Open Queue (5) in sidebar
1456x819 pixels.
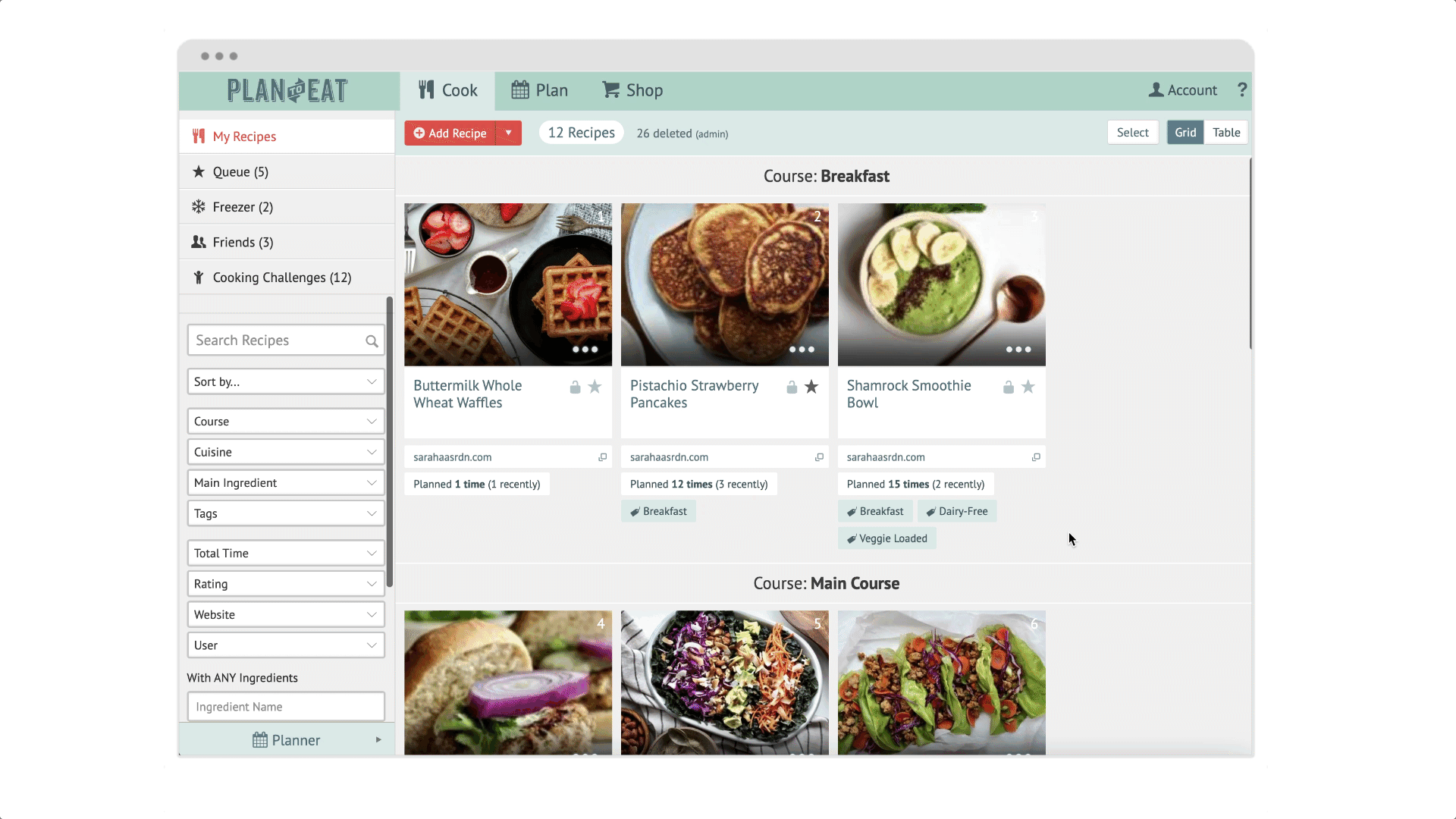coord(287,171)
